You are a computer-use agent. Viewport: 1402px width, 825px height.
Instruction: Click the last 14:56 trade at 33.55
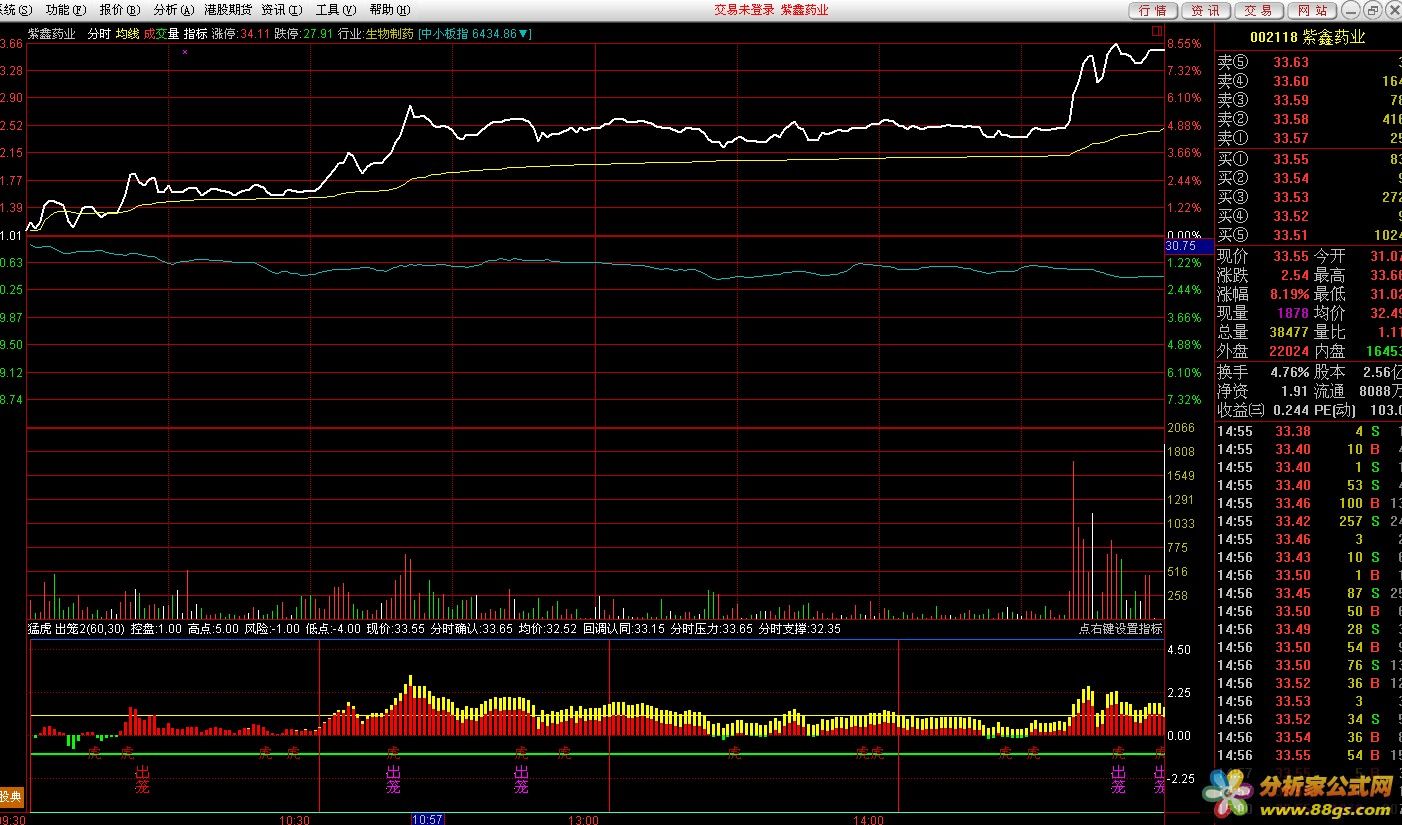[1308, 755]
